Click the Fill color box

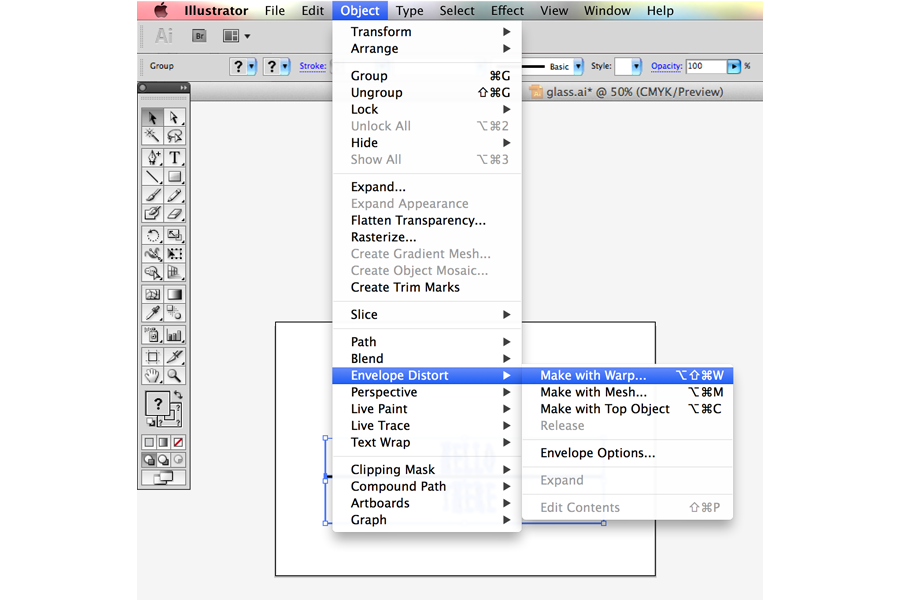(x=157, y=404)
